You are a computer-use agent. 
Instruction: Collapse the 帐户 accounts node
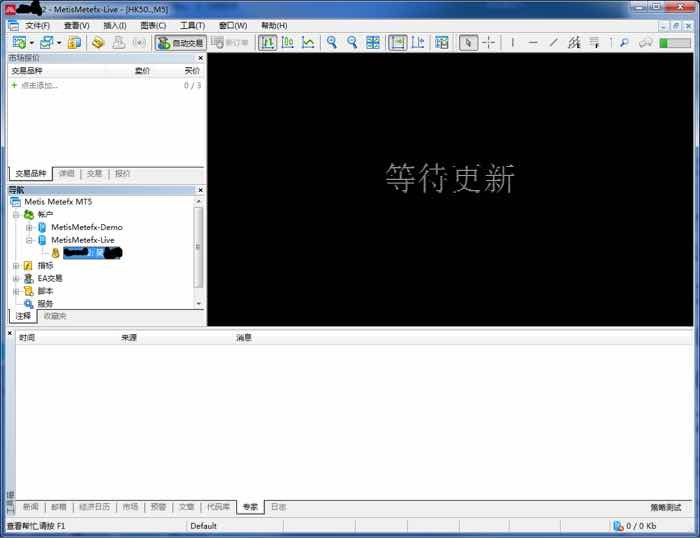click(x=16, y=215)
